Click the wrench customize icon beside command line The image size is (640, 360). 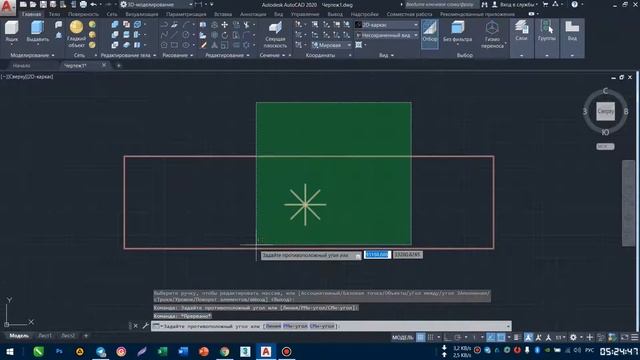(x=145, y=326)
